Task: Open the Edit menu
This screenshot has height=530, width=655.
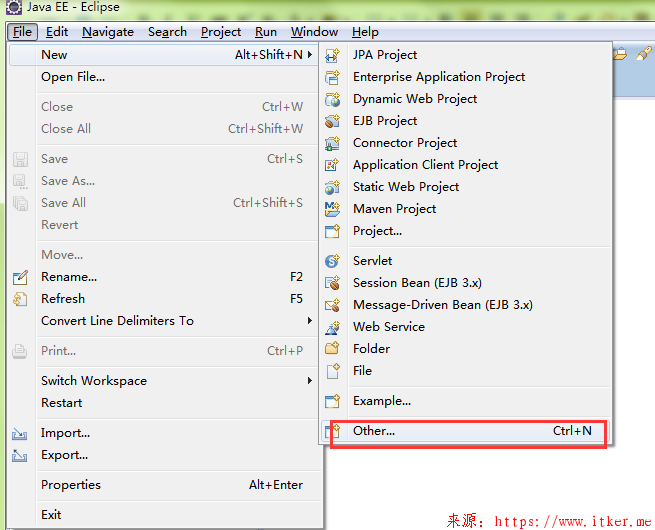Action: [57, 32]
